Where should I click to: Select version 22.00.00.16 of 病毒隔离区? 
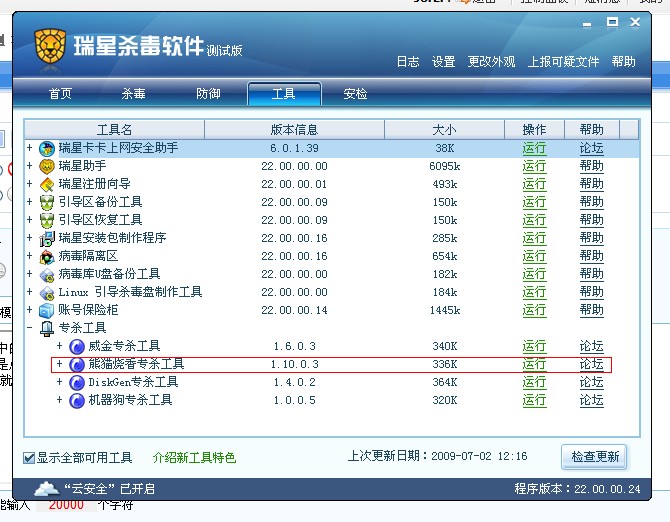tap(294, 256)
